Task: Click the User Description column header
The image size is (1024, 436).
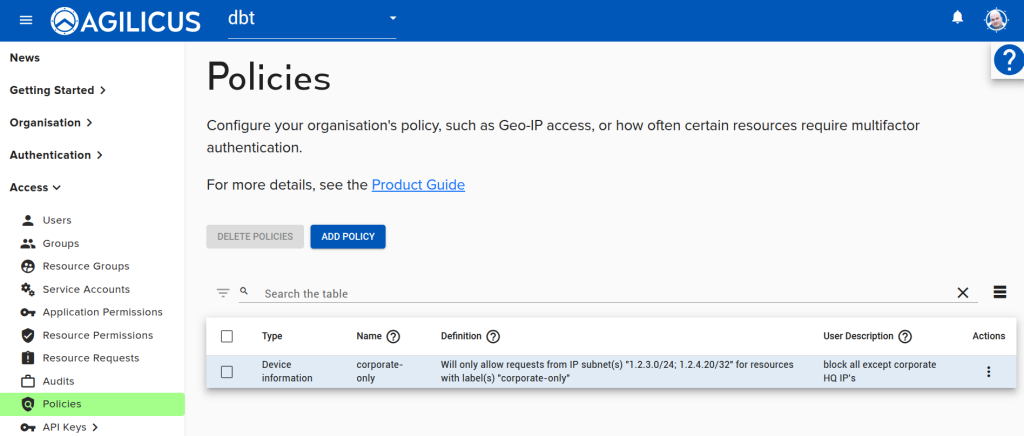Action: [x=858, y=336]
